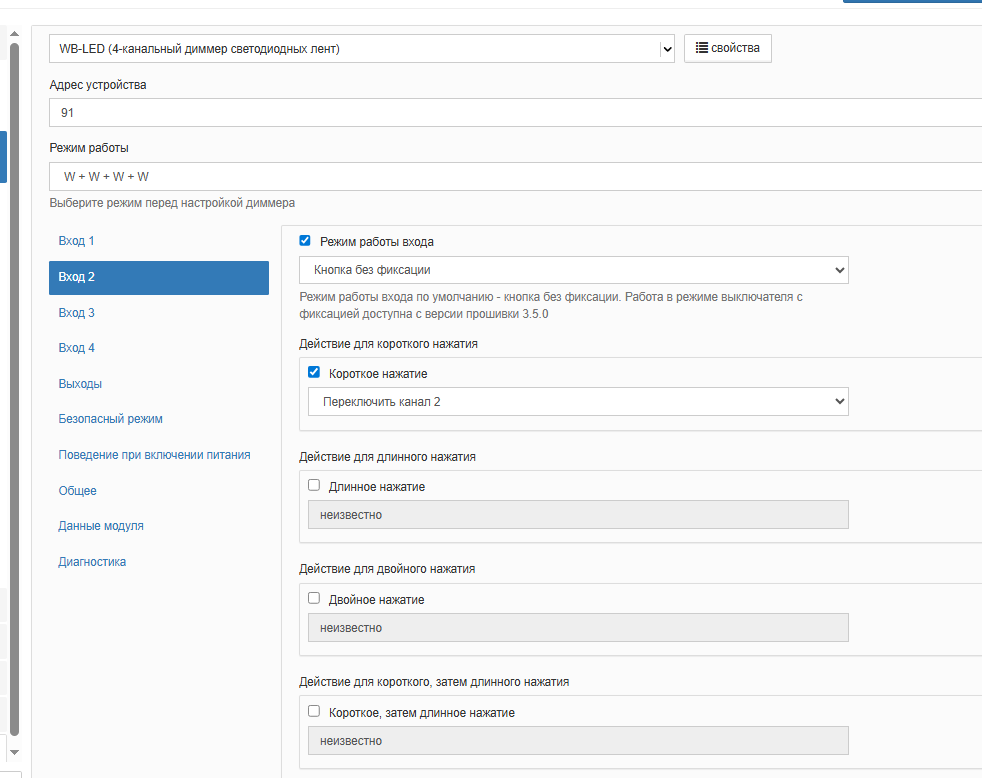Disable the Короткое нажатие checkbox
Screen dimensions: 982x778
click(314, 372)
